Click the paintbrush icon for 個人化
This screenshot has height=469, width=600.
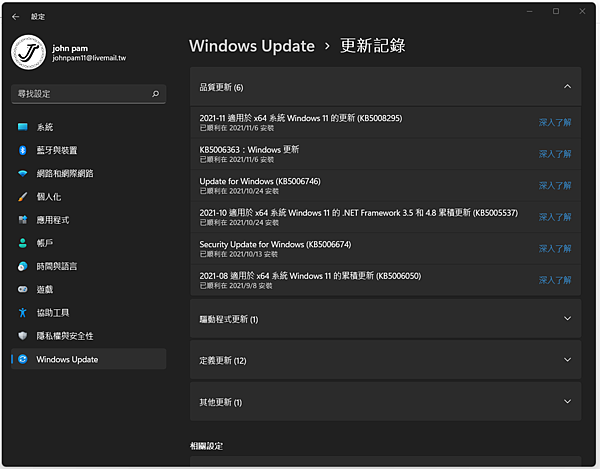[x=23, y=197]
